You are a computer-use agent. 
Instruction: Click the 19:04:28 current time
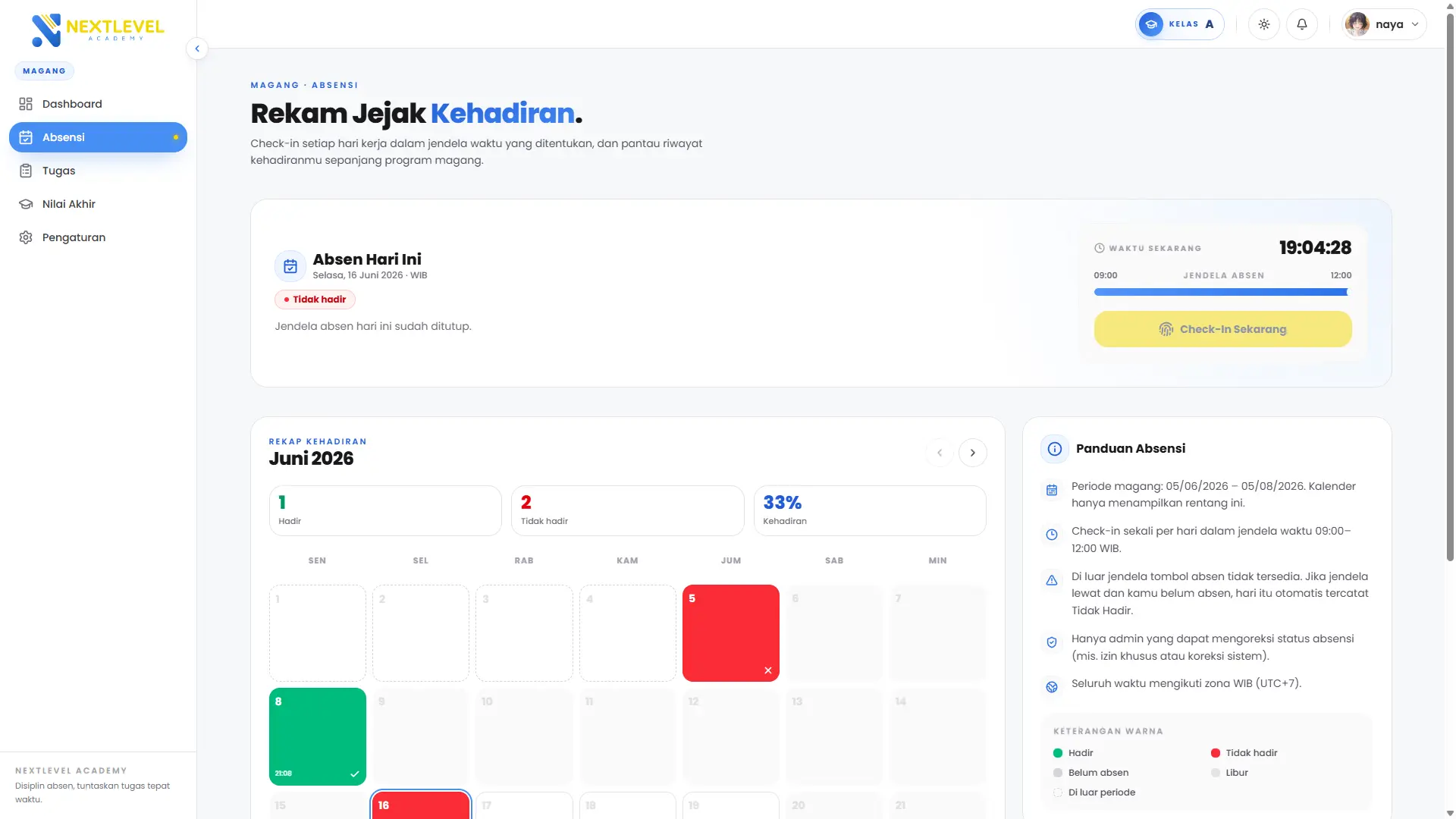pos(1315,248)
